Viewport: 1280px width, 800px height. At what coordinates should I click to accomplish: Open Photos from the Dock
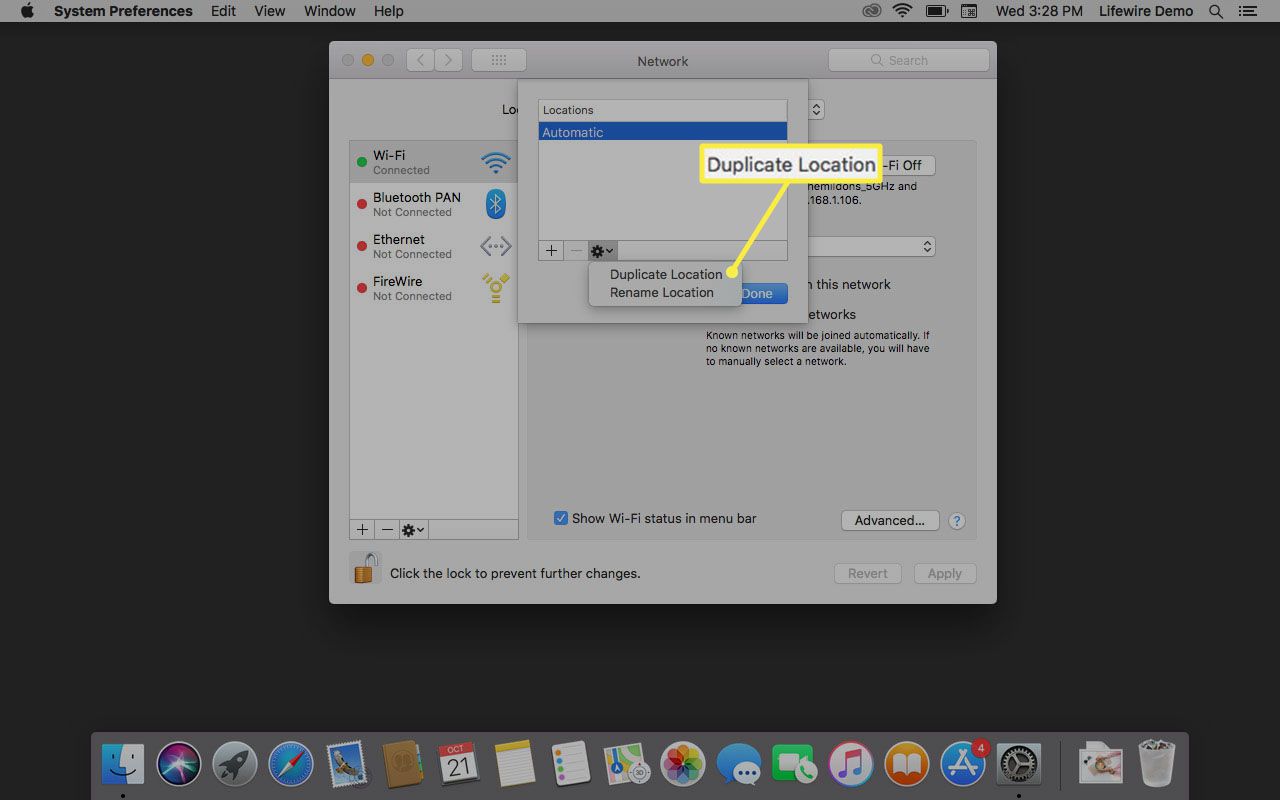683,765
